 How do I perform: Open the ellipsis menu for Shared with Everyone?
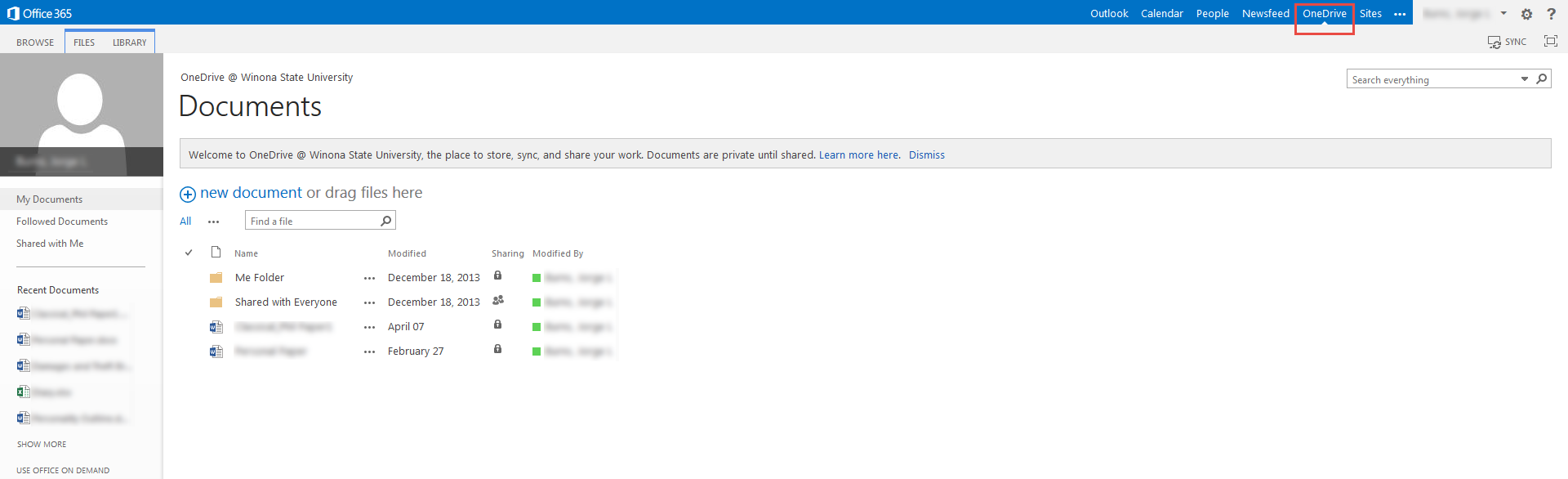coord(370,303)
